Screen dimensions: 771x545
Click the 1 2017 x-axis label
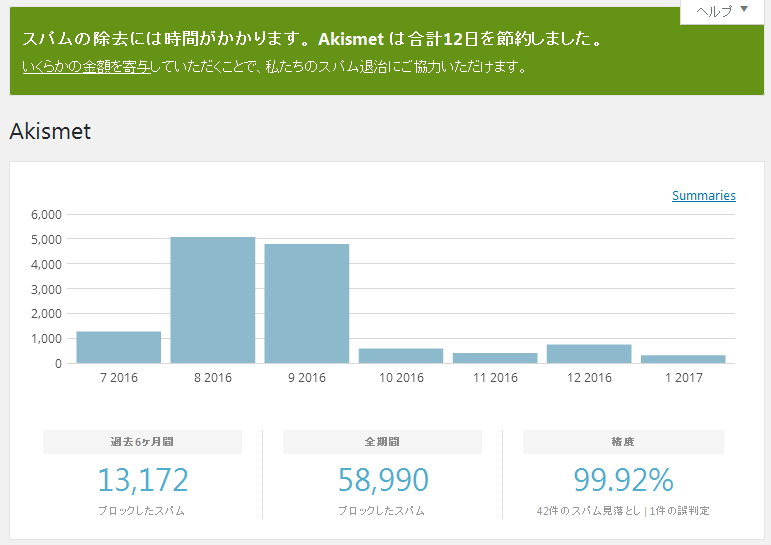[x=683, y=378]
